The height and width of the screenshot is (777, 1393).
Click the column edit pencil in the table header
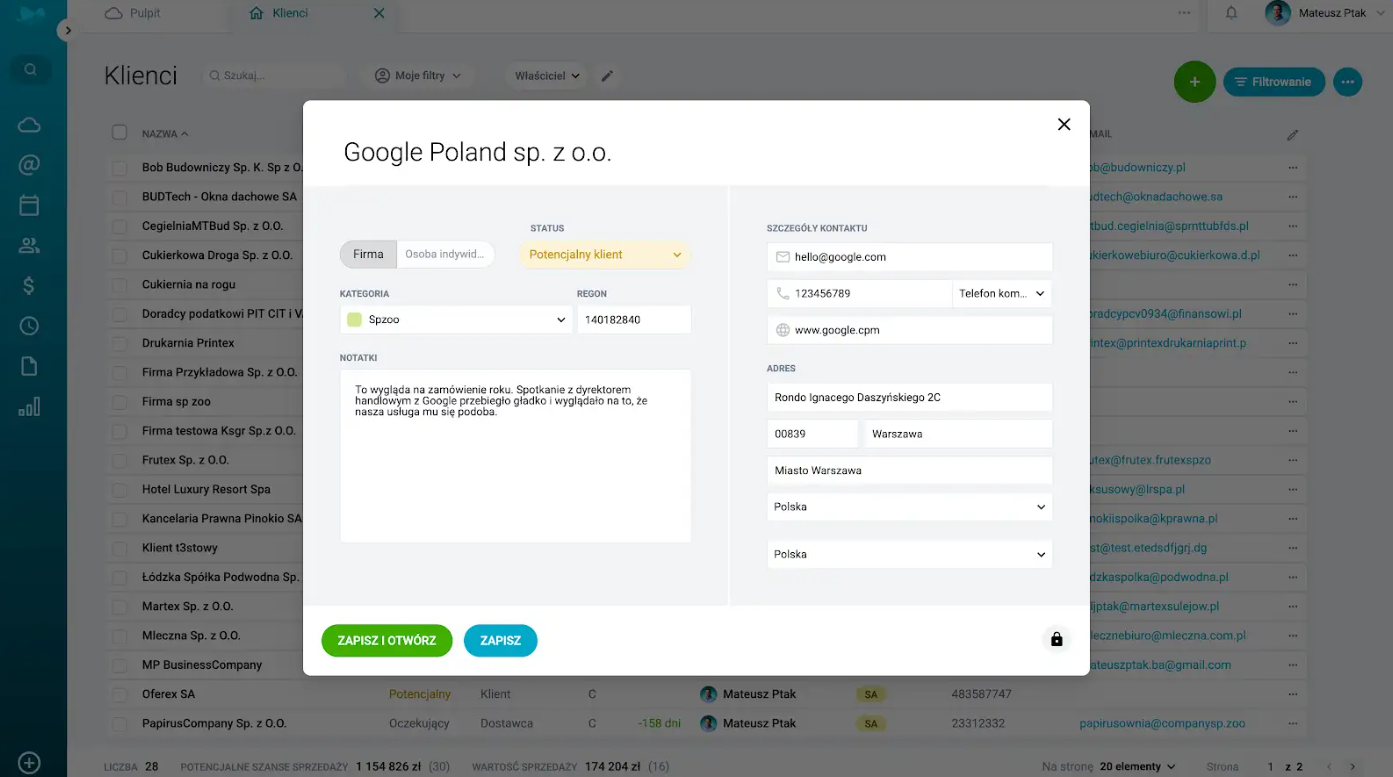1293,134
